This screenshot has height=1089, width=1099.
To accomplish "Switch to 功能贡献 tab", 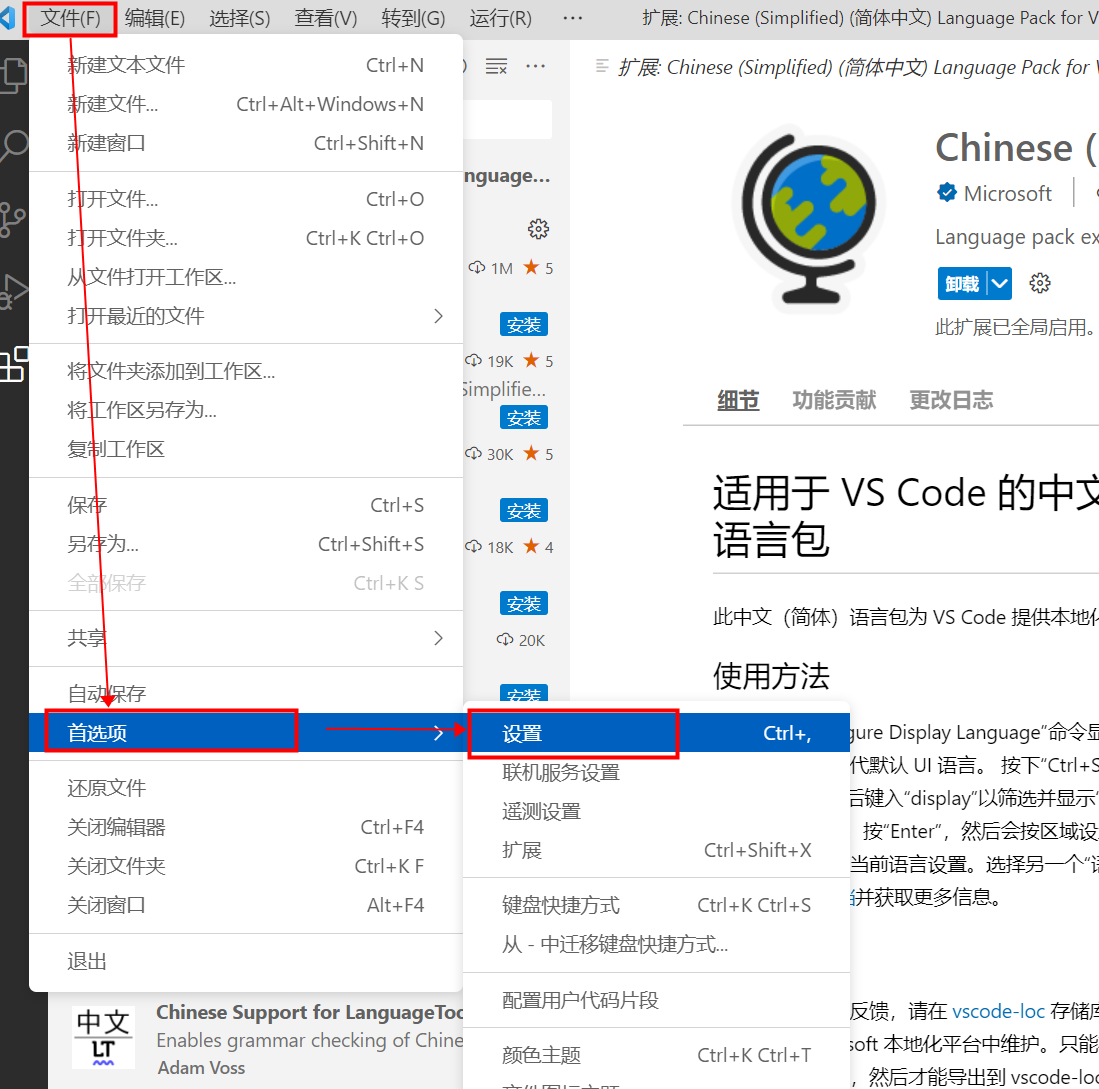I will [834, 400].
